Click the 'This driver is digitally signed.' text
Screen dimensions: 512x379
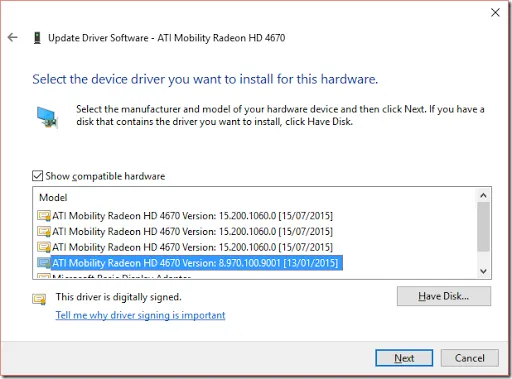point(119,297)
